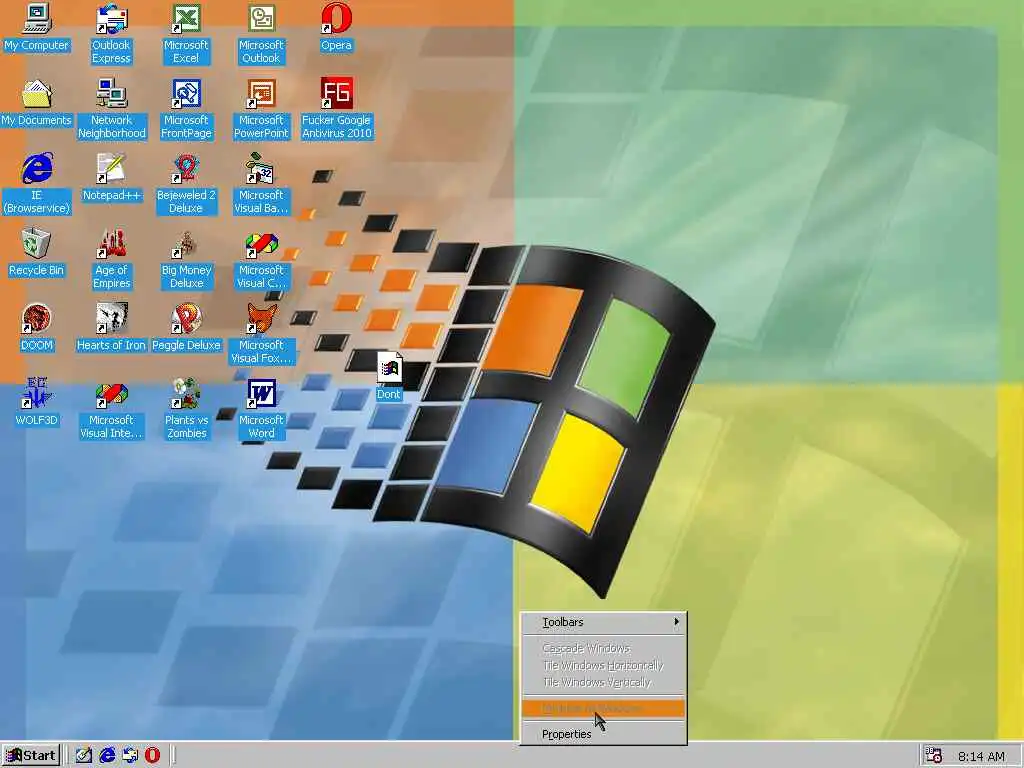The image size is (1024, 768).
Task: Open Properties from the taskbar context menu
Action: coord(603,734)
